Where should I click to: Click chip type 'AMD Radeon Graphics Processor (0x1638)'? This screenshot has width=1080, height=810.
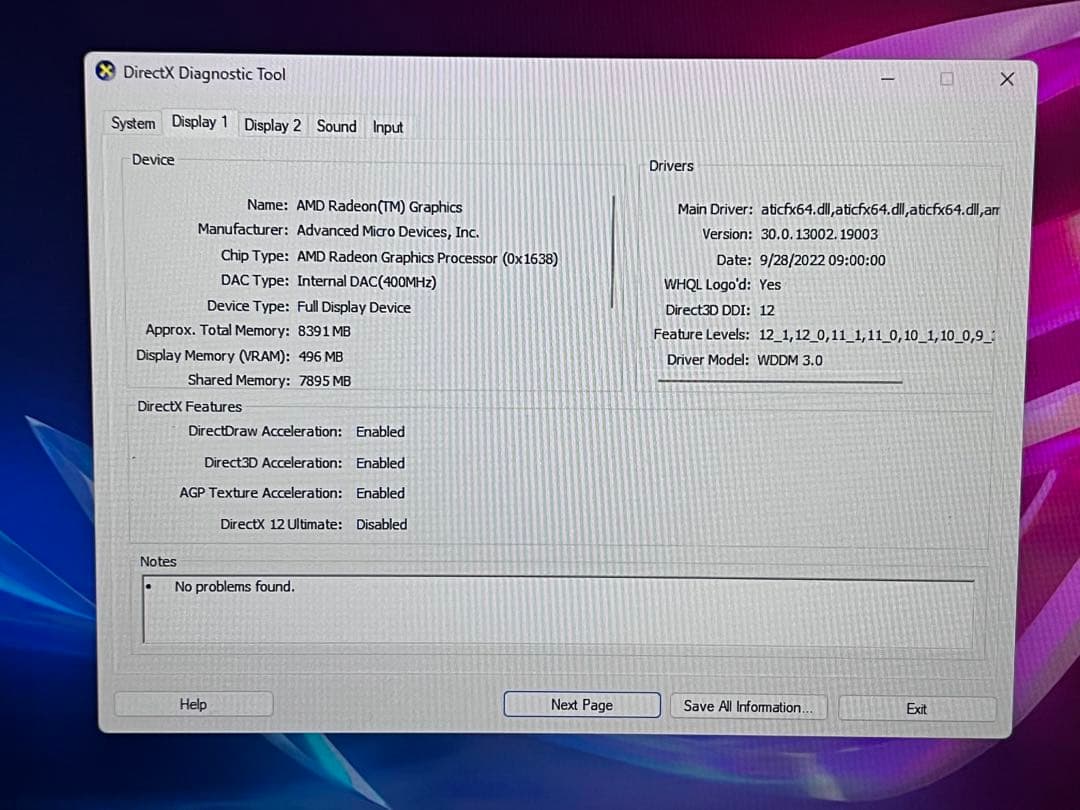click(427, 258)
